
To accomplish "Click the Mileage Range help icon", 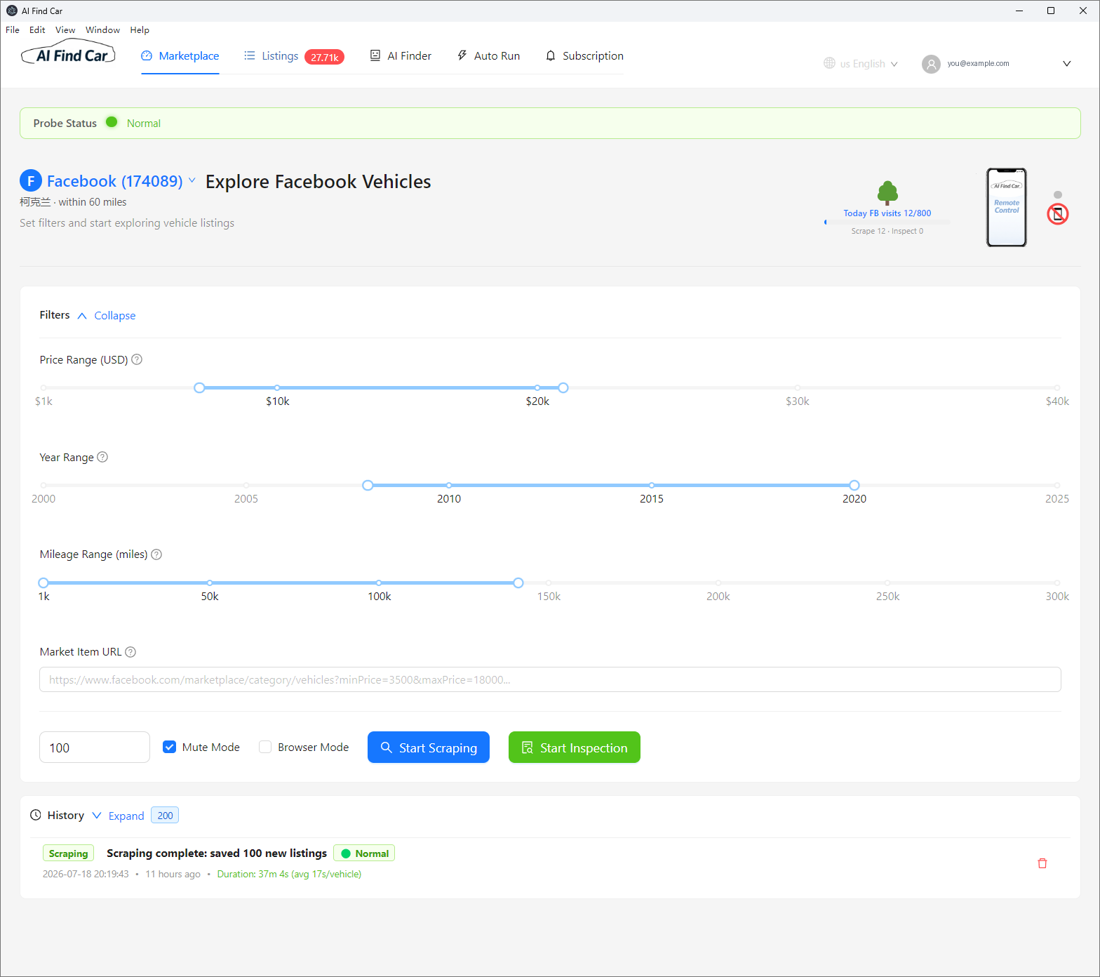I will (x=156, y=555).
